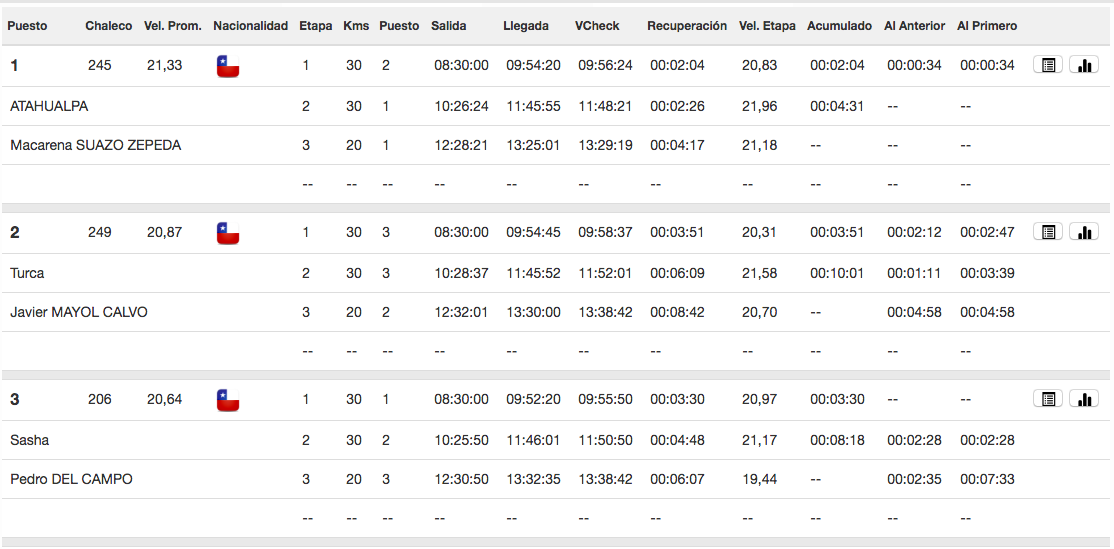Screen dimensions: 1114x549
Task: Open bar chart icon for rider 245
Action: [1084, 65]
